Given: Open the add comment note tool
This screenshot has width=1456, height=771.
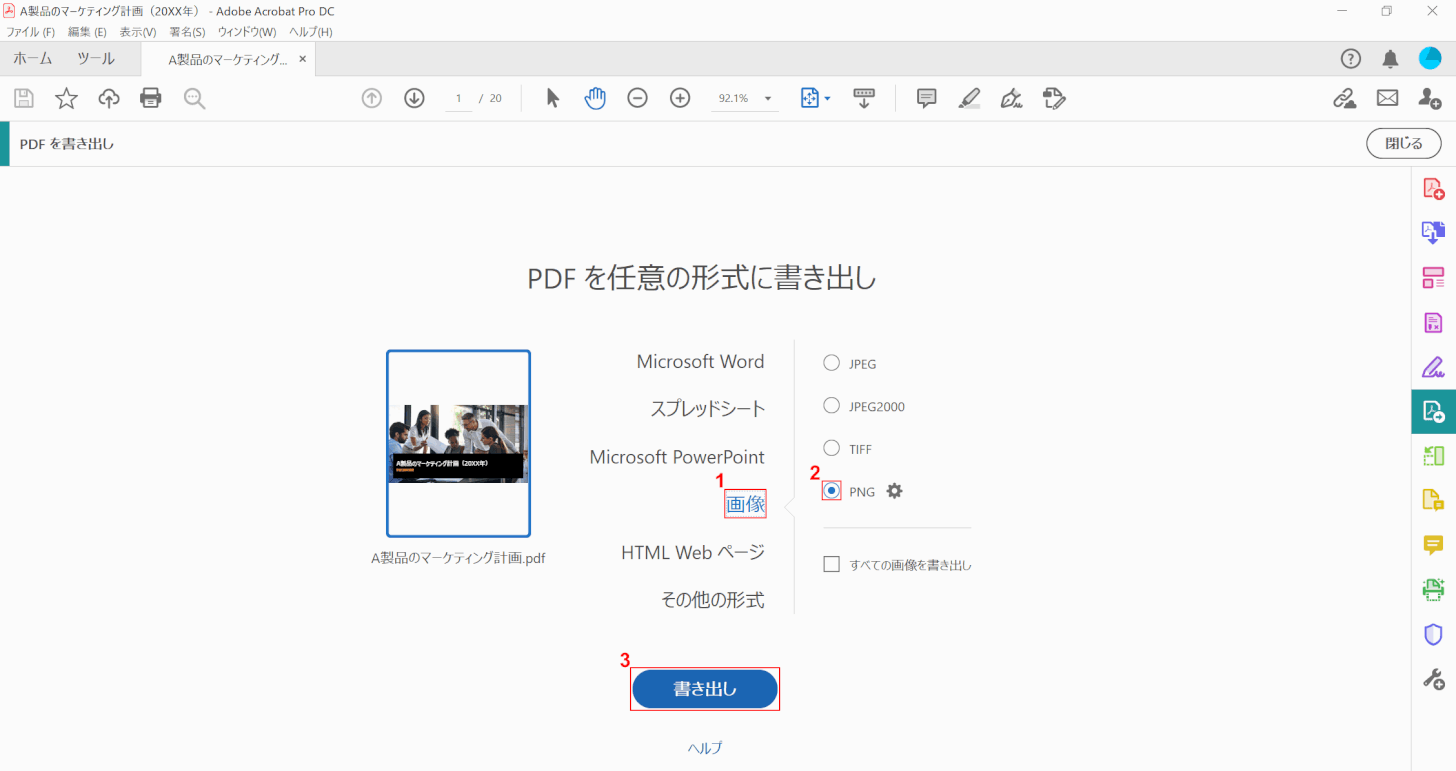Looking at the screenshot, I should [x=927, y=98].
